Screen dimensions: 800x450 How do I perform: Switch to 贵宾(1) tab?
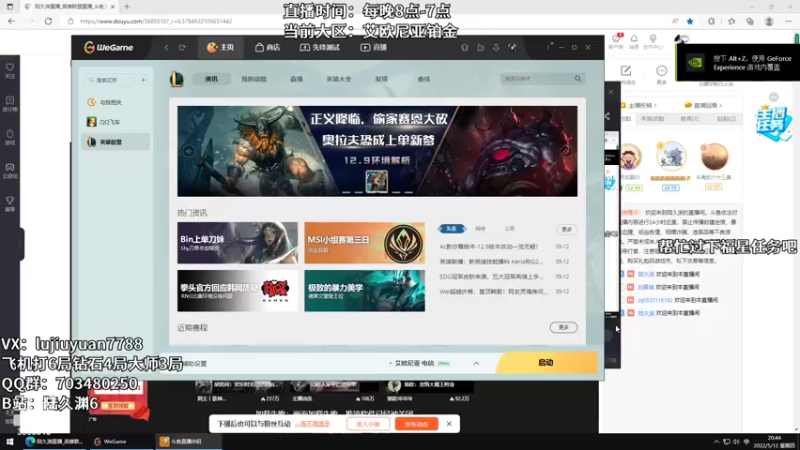point(689,119)
